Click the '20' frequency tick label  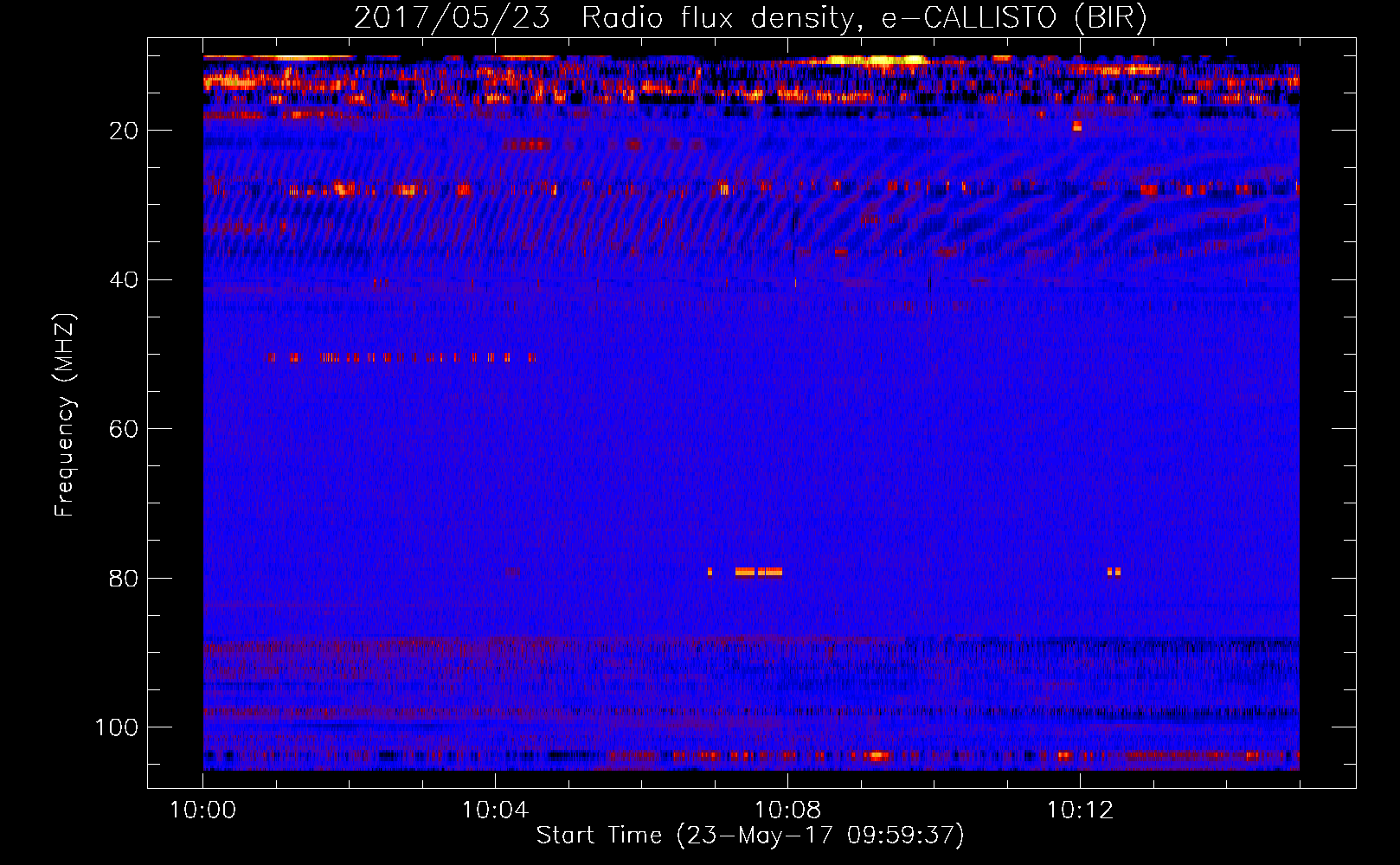[x=125, y=131]
